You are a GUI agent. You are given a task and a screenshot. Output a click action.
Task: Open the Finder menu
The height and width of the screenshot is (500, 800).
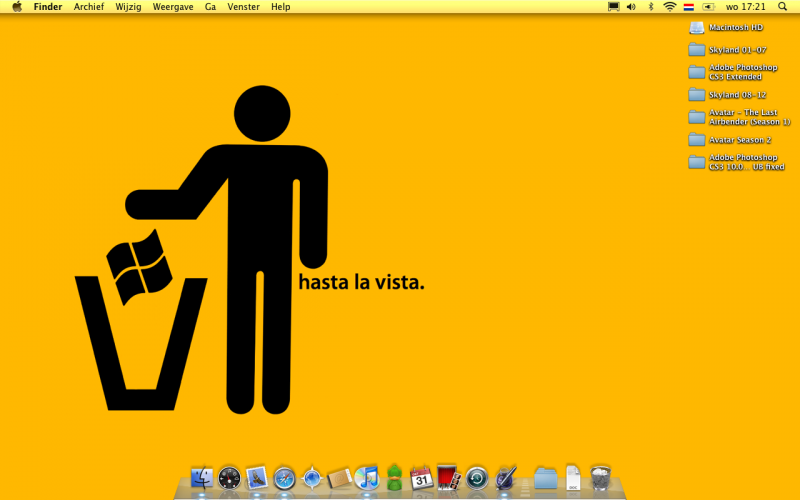48,7
